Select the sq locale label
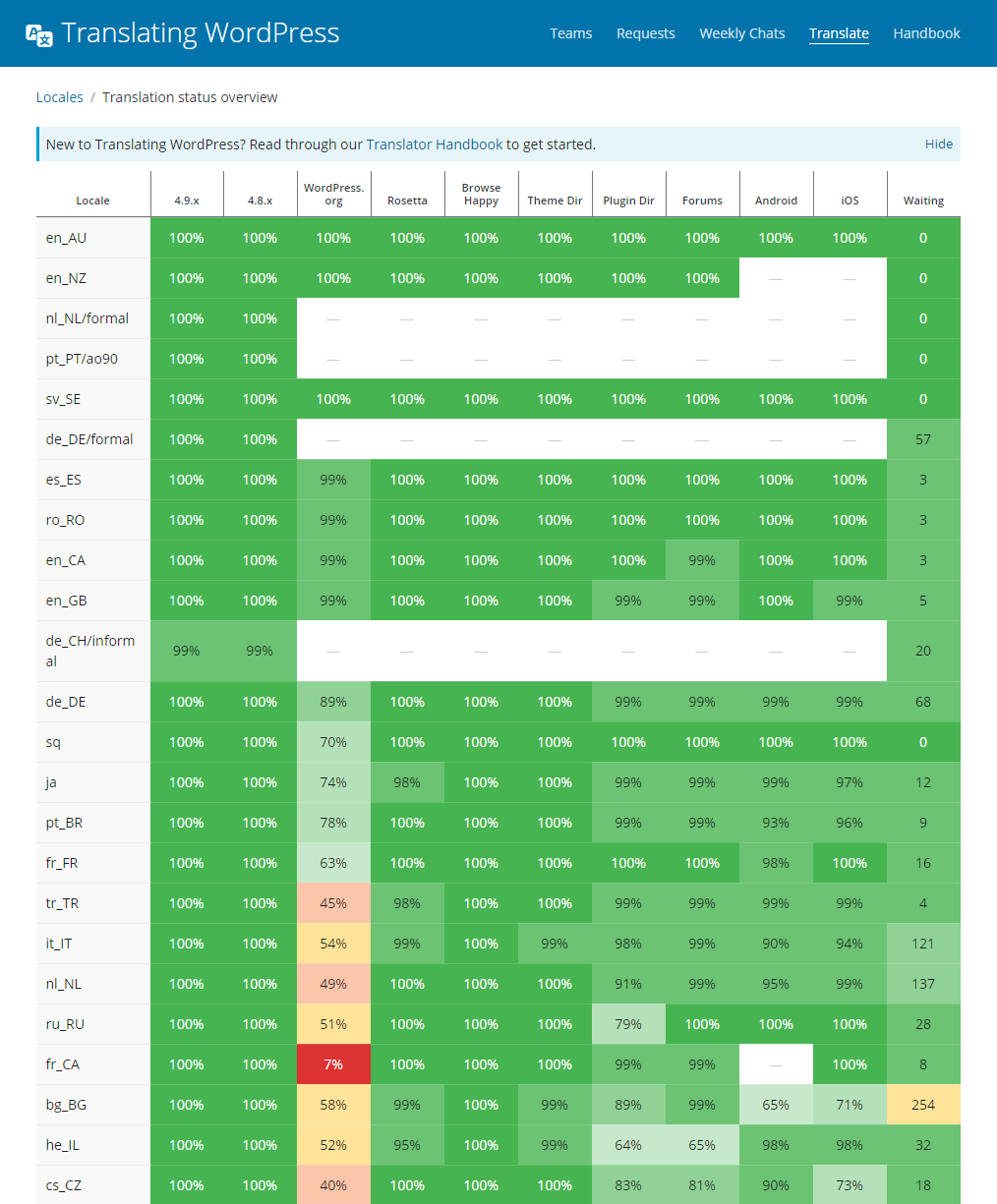 (53, 742)
